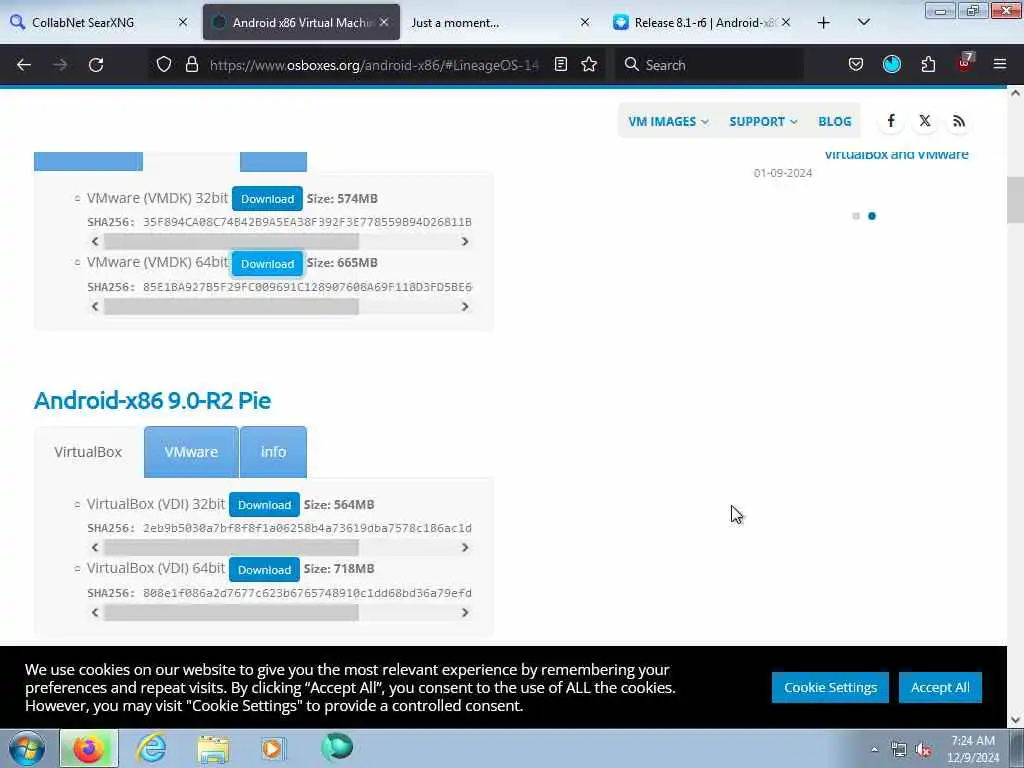The height and width of the screenshot is (768, 1024).
Task: Reload the page with the refresh icon
Action: tap(96, 65)
